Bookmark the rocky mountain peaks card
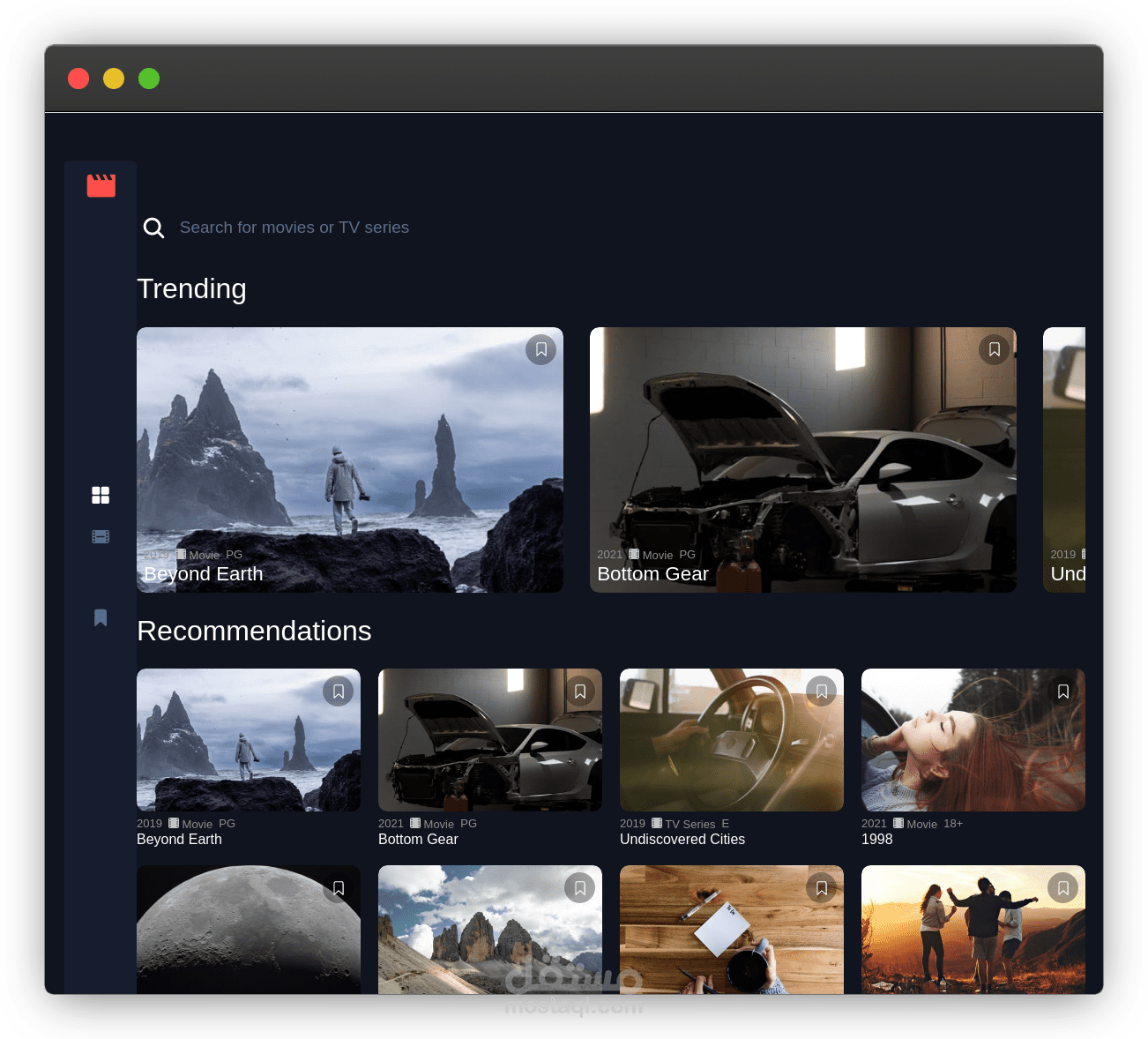This screenshot has height=1039, width=1148. click(580, 888)
